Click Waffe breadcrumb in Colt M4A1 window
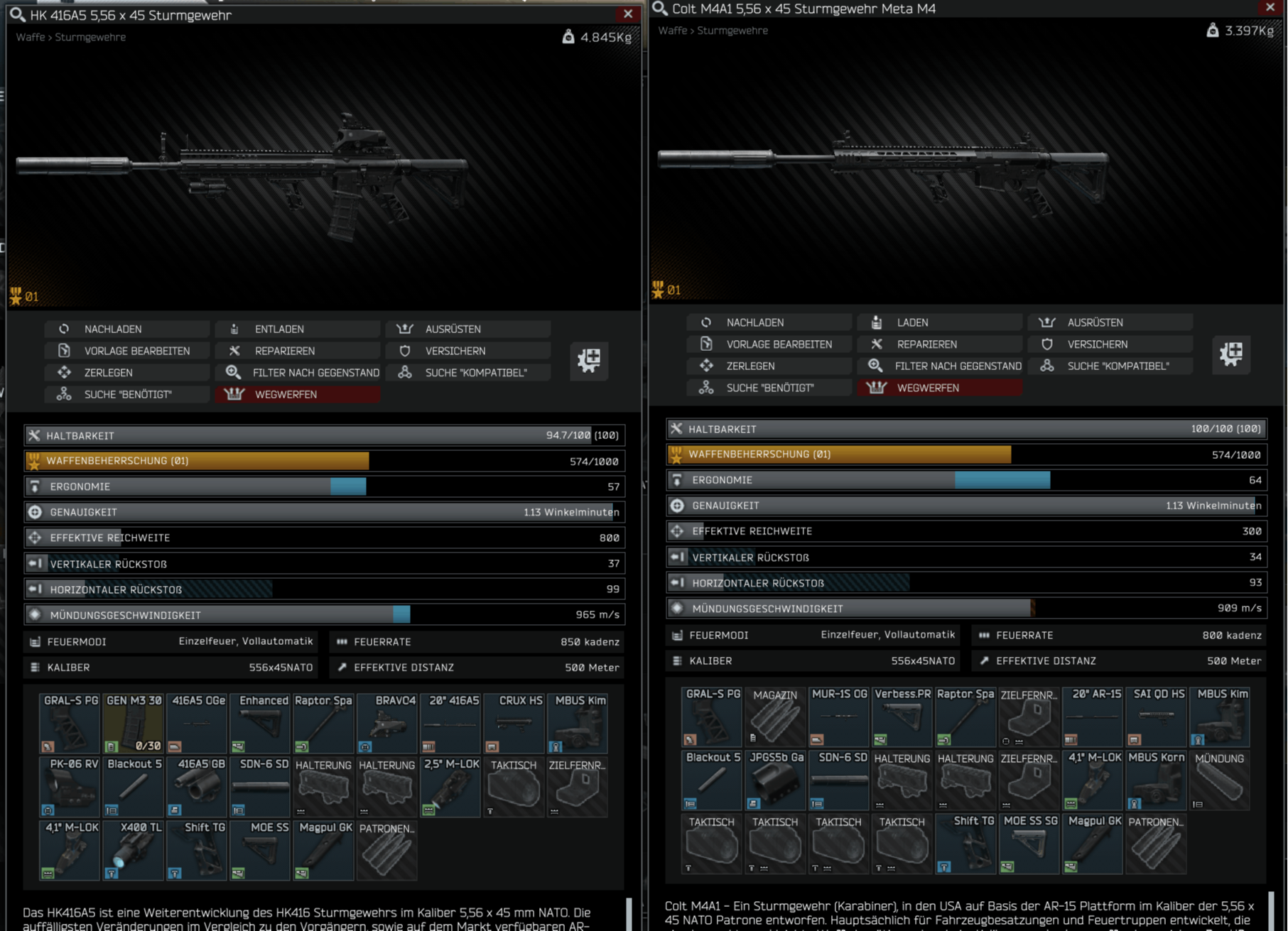 [x=672, y=31]
